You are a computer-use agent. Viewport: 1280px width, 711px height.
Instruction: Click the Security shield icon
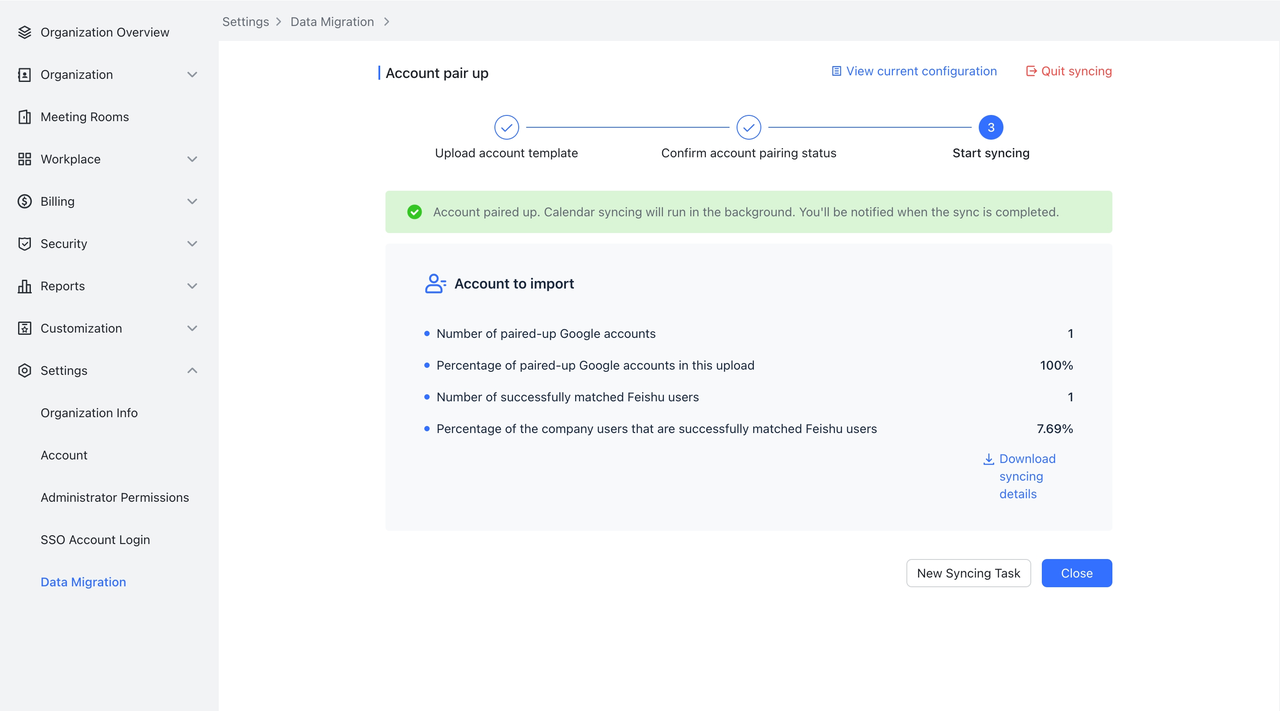[25, 244]
